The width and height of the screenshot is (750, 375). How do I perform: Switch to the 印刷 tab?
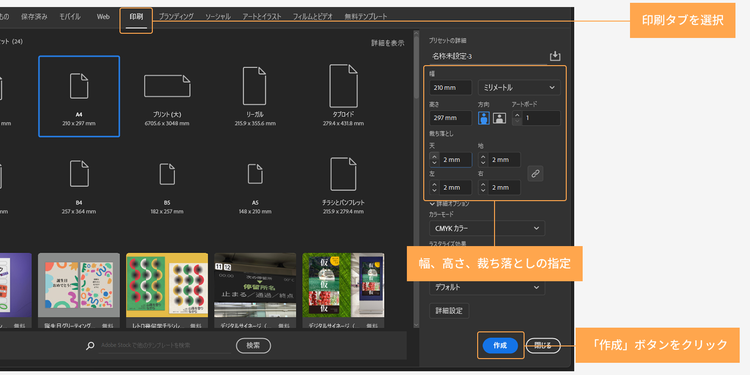tap(136, 18)
